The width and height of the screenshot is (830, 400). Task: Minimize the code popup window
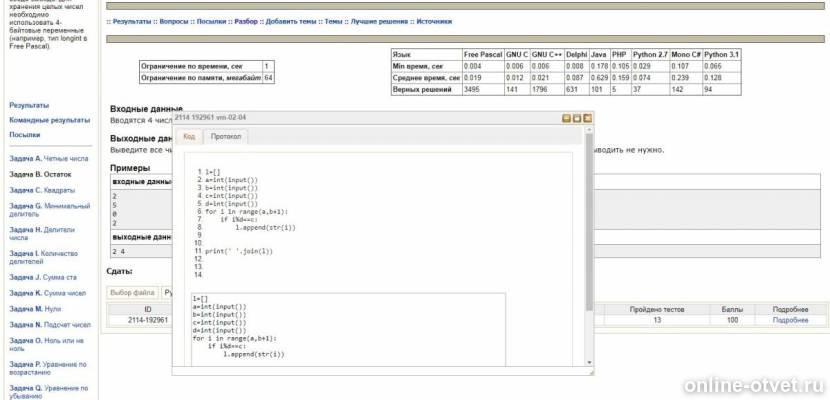click(x=565, y=118)
